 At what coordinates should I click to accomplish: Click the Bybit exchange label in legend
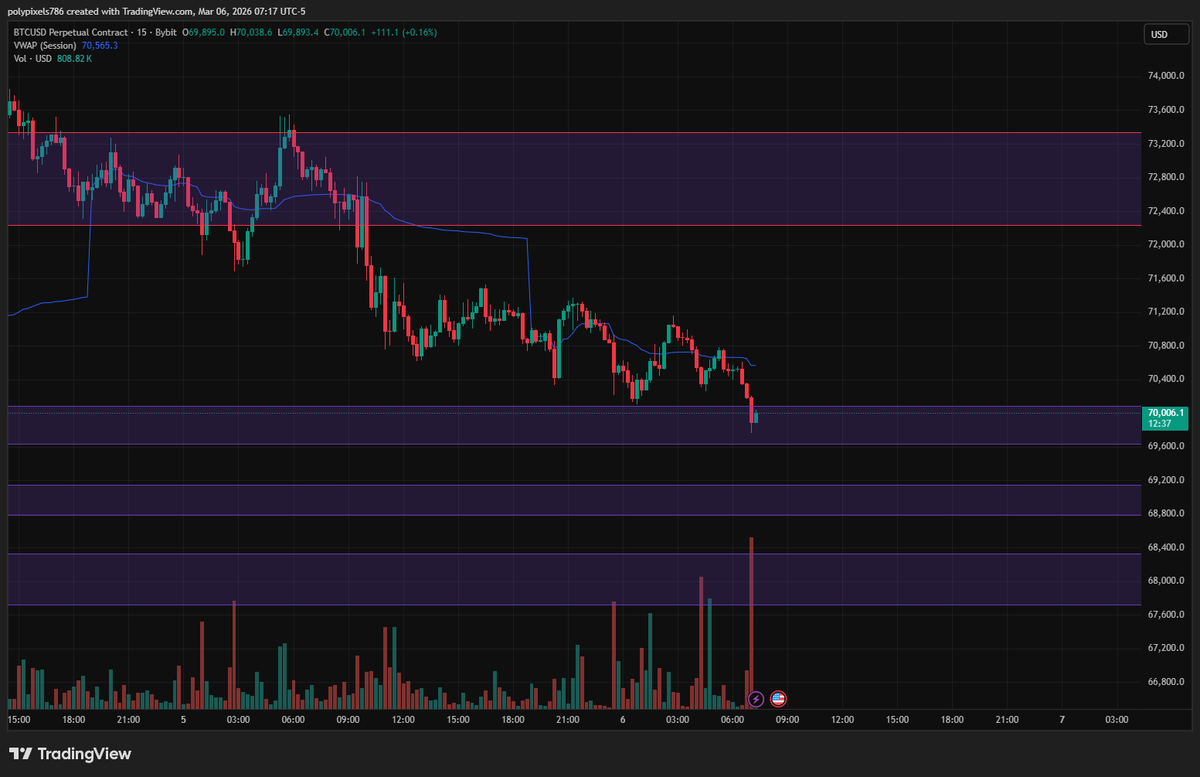pyautogui.click(x=166, y=32)
